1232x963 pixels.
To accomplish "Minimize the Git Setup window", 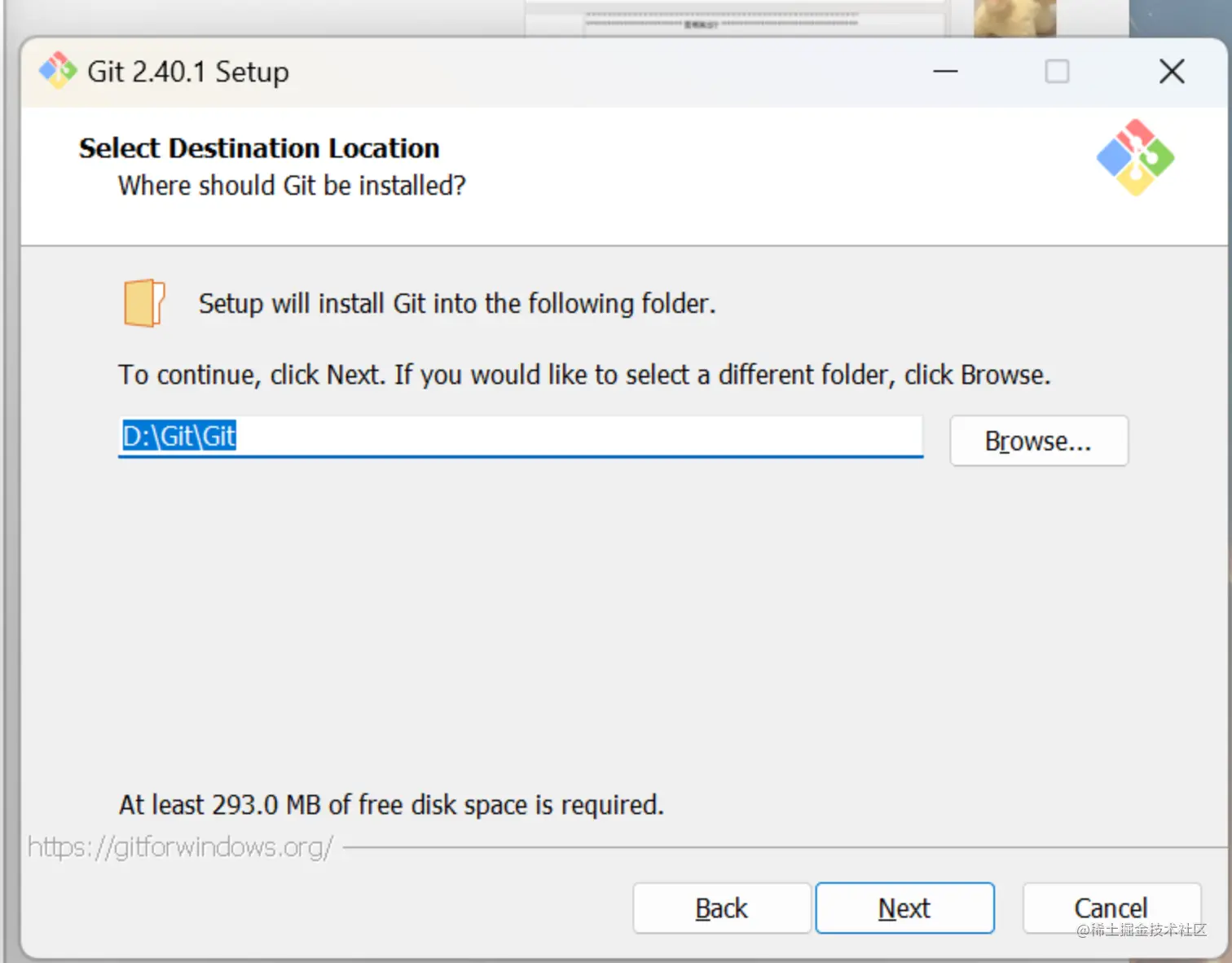I will [945, 72].
